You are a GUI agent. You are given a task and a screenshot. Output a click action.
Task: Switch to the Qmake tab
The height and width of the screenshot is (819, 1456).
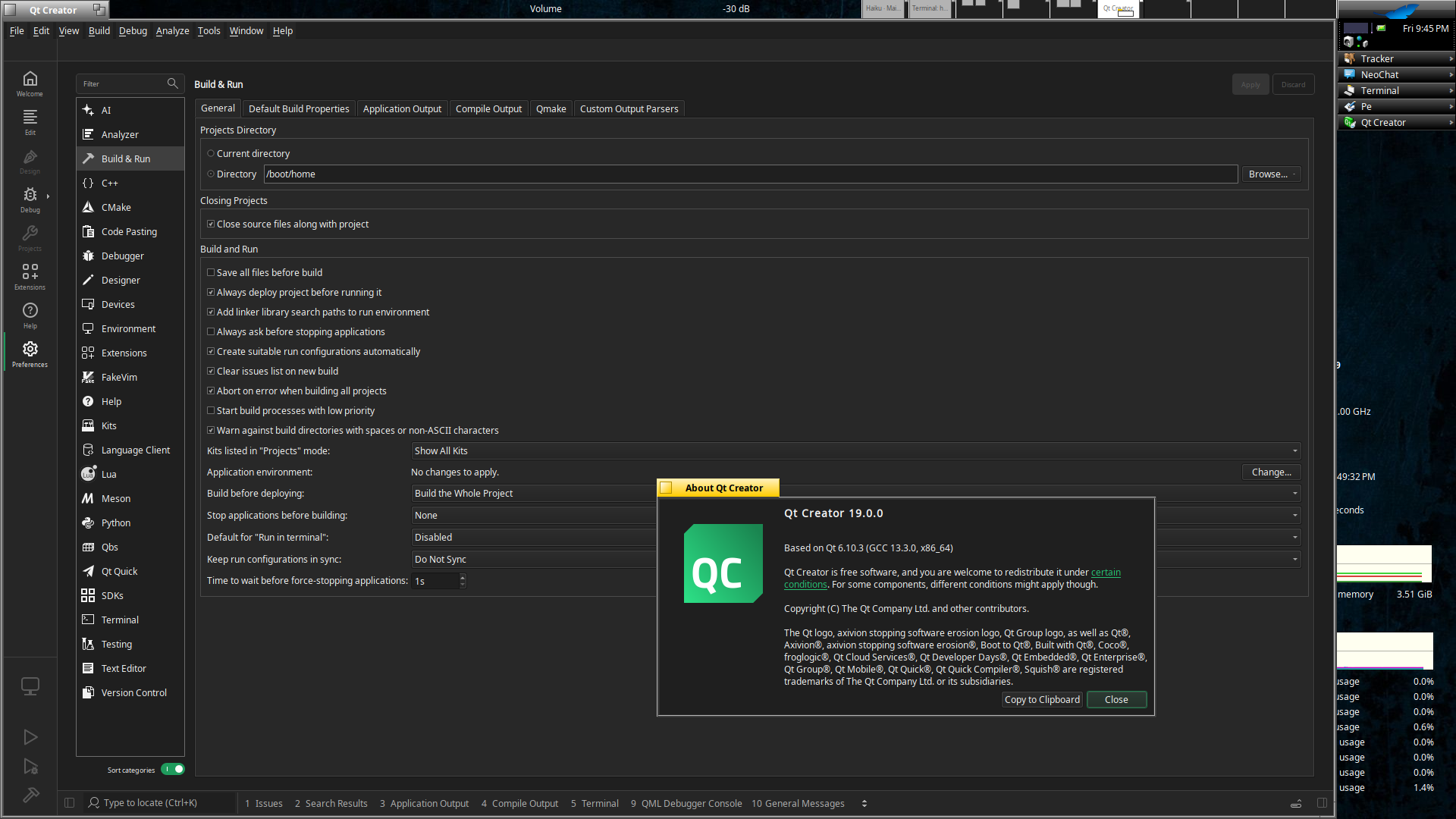pyautogui.click(x=551, y=108)
